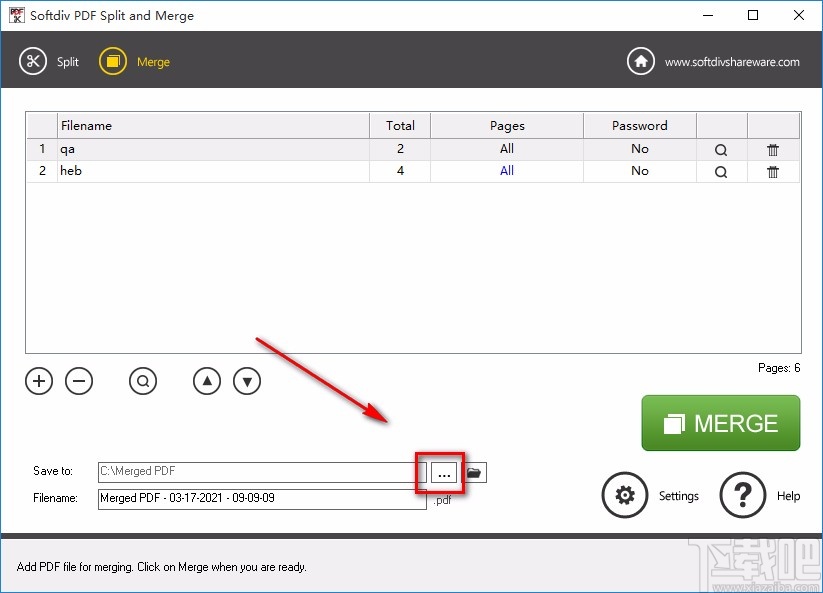Image resolution: width=823 pixels, height=593 pixels.
Task: Switch to Split mode scissors icon
Action: point(33,61)
